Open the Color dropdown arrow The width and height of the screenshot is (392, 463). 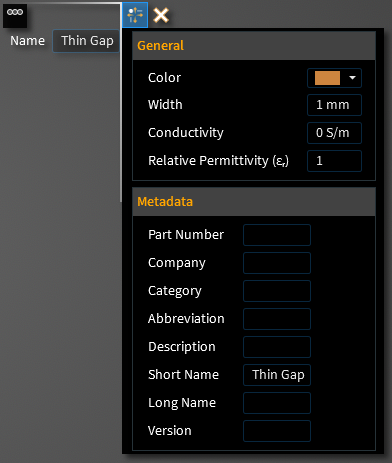(352, 78)
